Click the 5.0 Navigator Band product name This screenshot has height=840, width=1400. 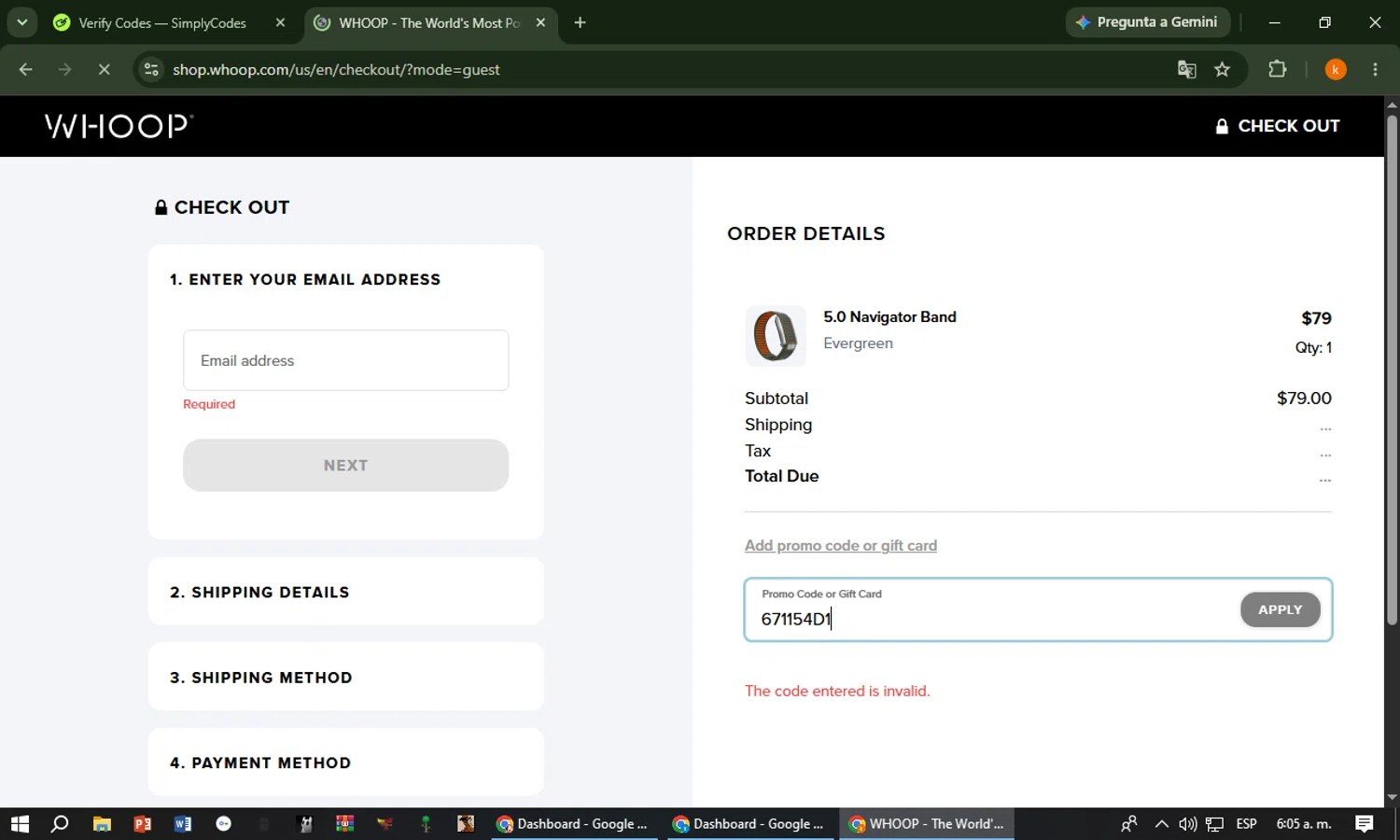pyautogui.click(x=889, y=317)
